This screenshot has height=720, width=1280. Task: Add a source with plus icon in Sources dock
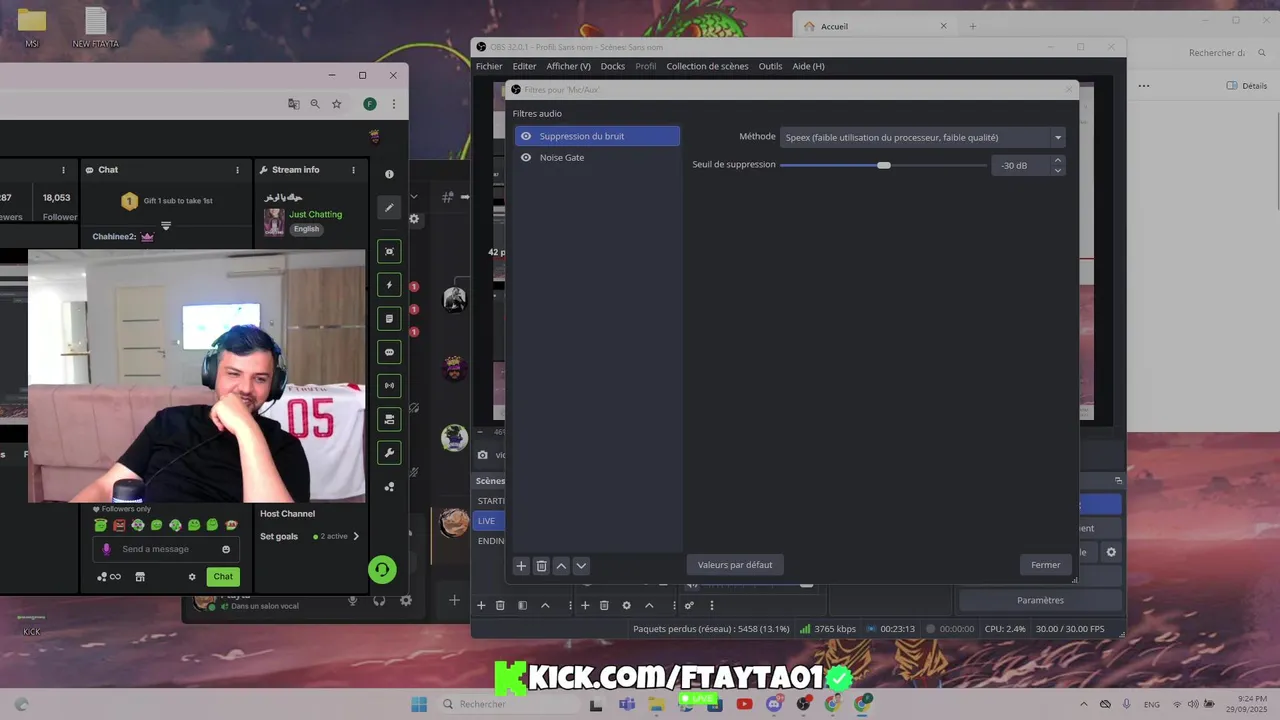coord(585,605)
